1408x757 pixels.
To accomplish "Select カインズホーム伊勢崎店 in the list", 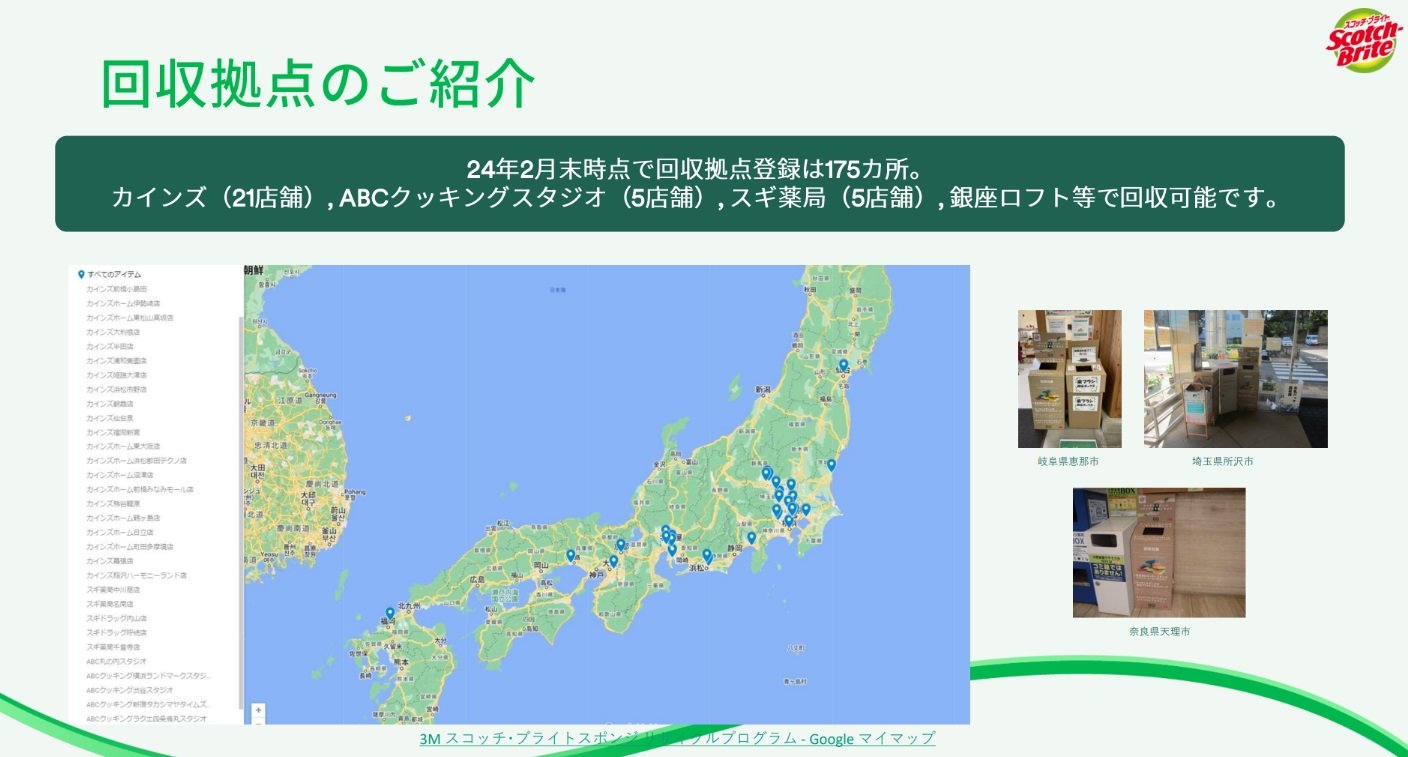I will click(x=124, y=302).
